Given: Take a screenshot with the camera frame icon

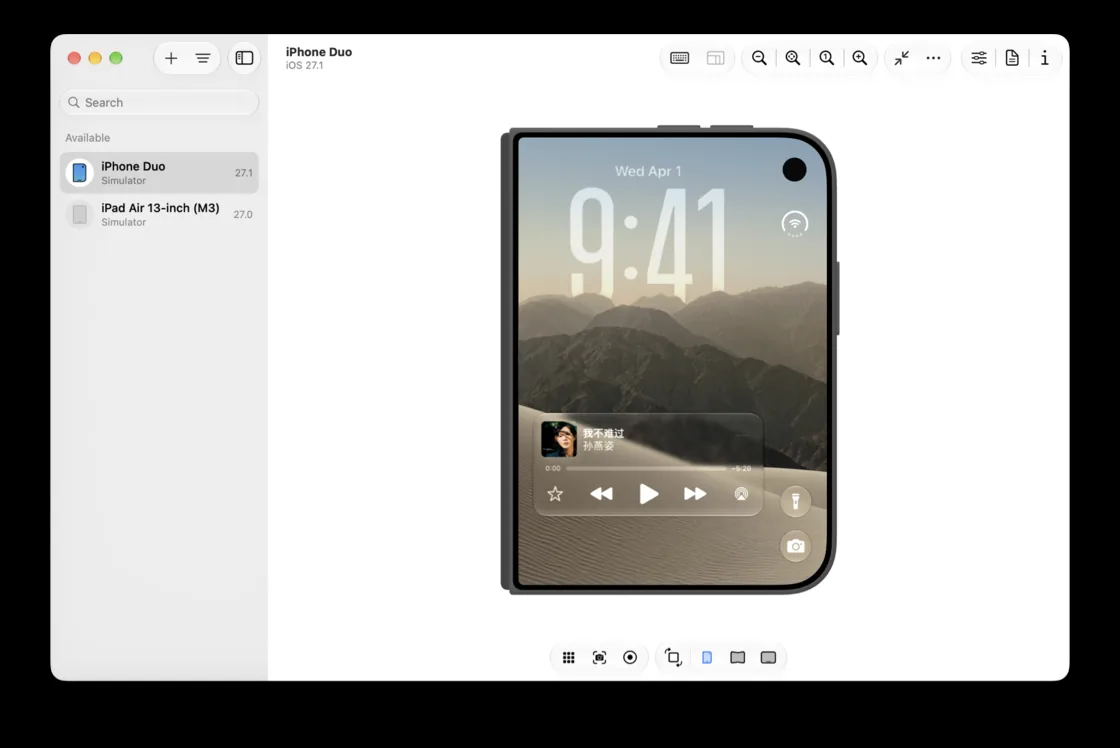Looking at the screenshot, I should pyautogui.click(x=599, y=657).
